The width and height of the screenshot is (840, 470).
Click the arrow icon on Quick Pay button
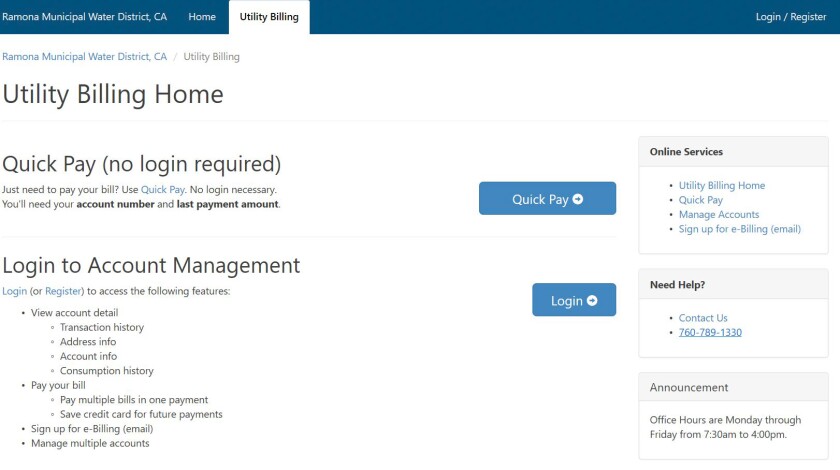pyautogui.click(x=578, y=199)
